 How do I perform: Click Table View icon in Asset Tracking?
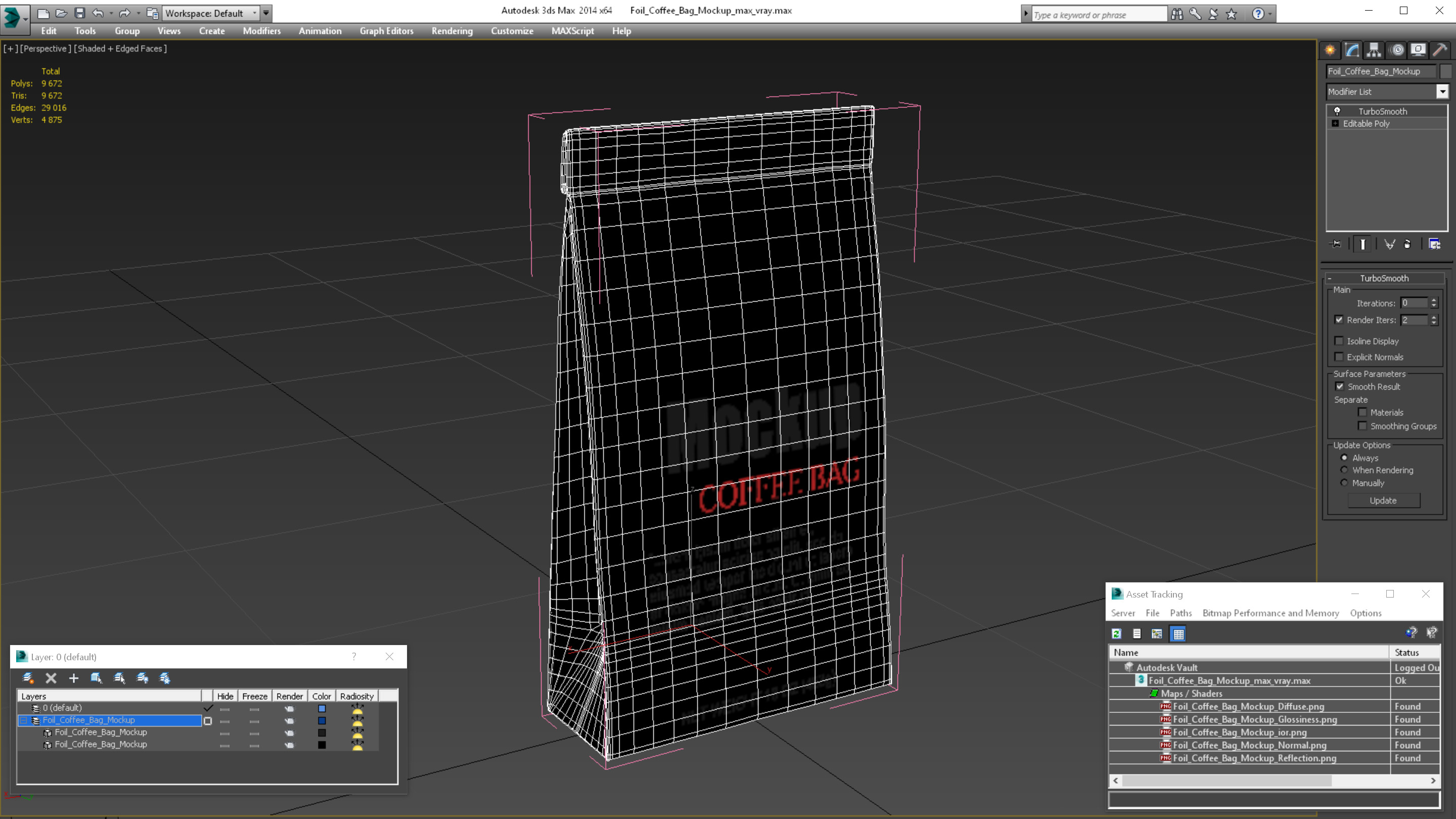1178,633
